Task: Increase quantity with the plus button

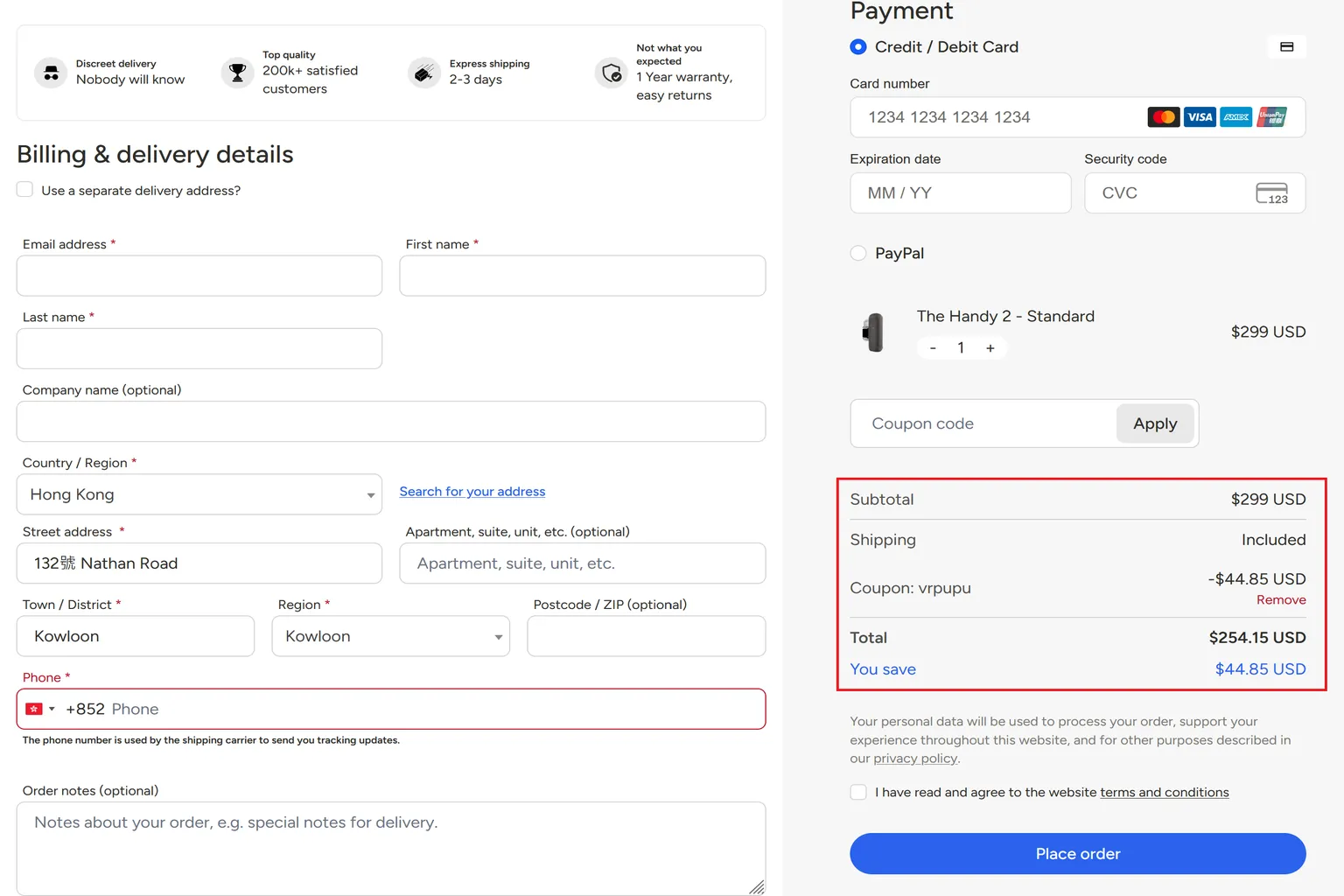Action: [990, 348]
